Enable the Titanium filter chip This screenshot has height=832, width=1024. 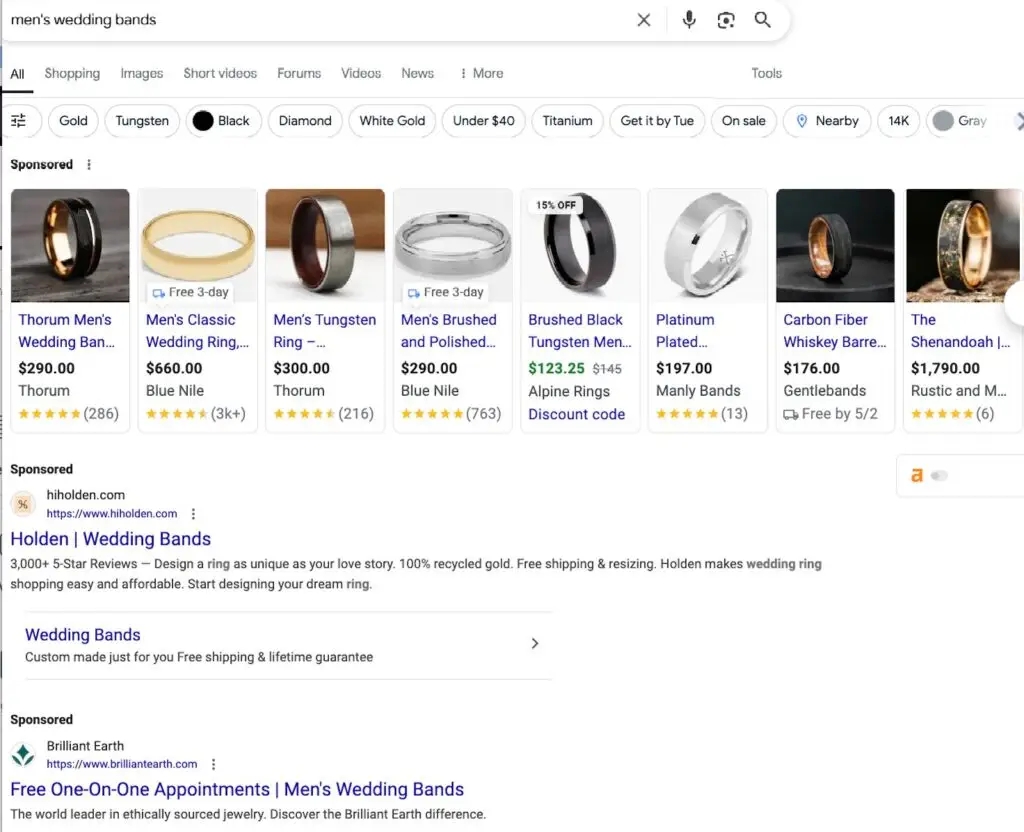click(567, 120)
